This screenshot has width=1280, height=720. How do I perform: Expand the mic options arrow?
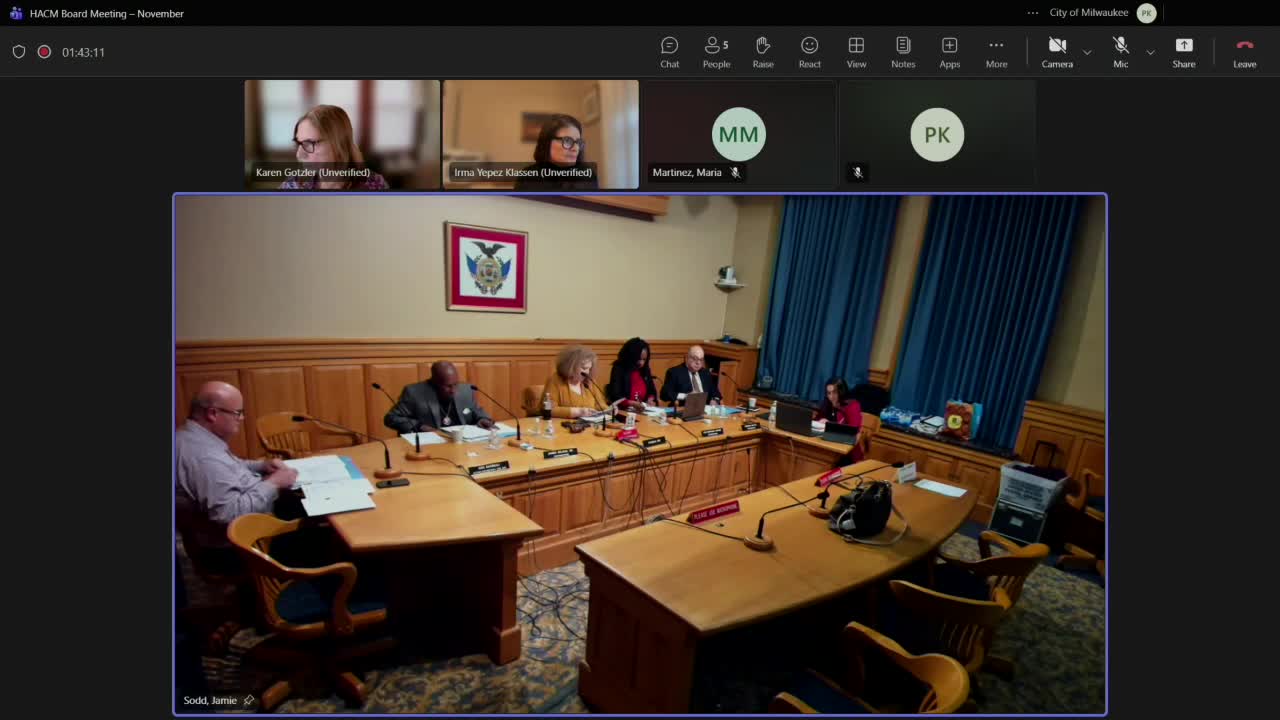coord(1150,52)
